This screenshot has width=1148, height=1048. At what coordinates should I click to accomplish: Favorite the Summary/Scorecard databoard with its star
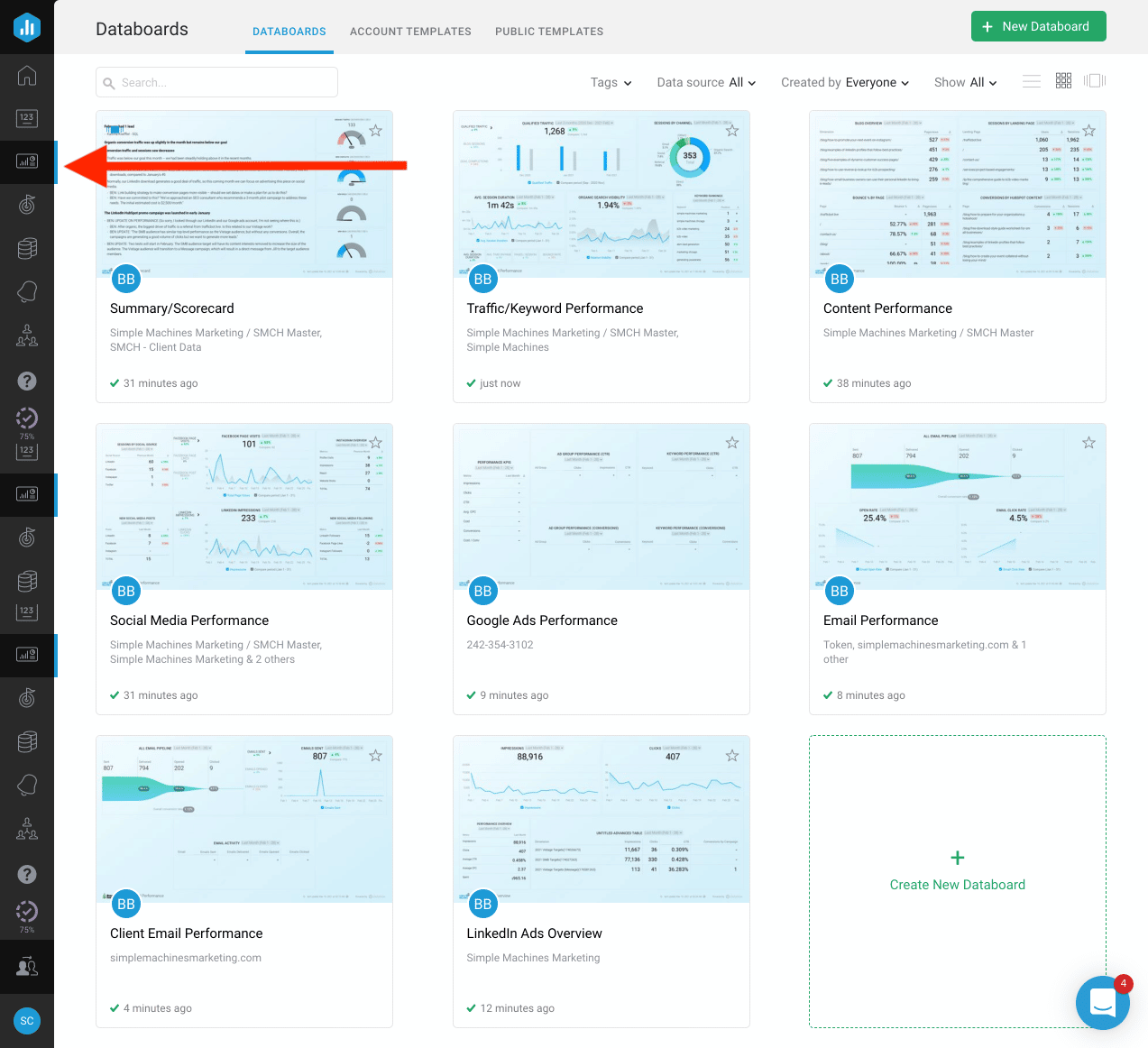point(376,131)
